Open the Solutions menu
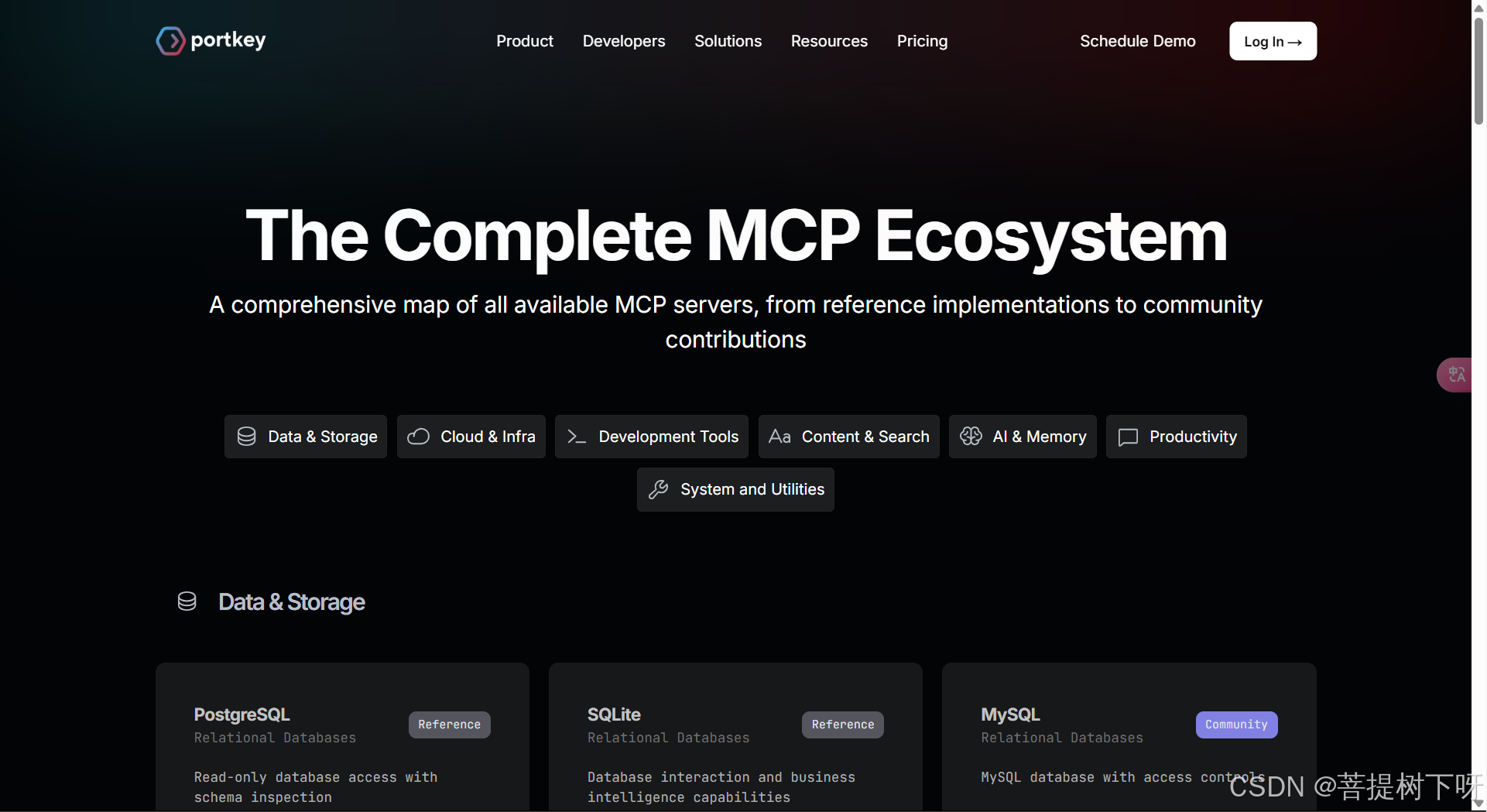 728,41
